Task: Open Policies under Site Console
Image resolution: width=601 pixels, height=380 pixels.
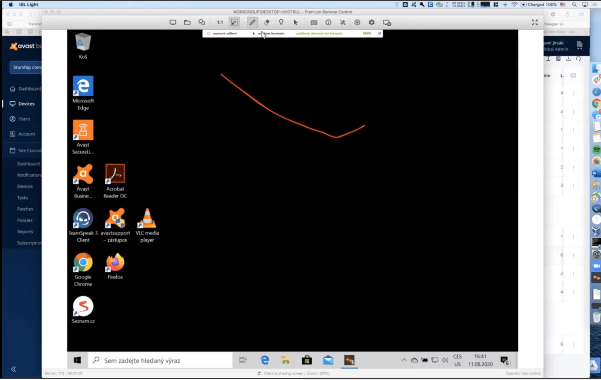Action: [25, 220]
